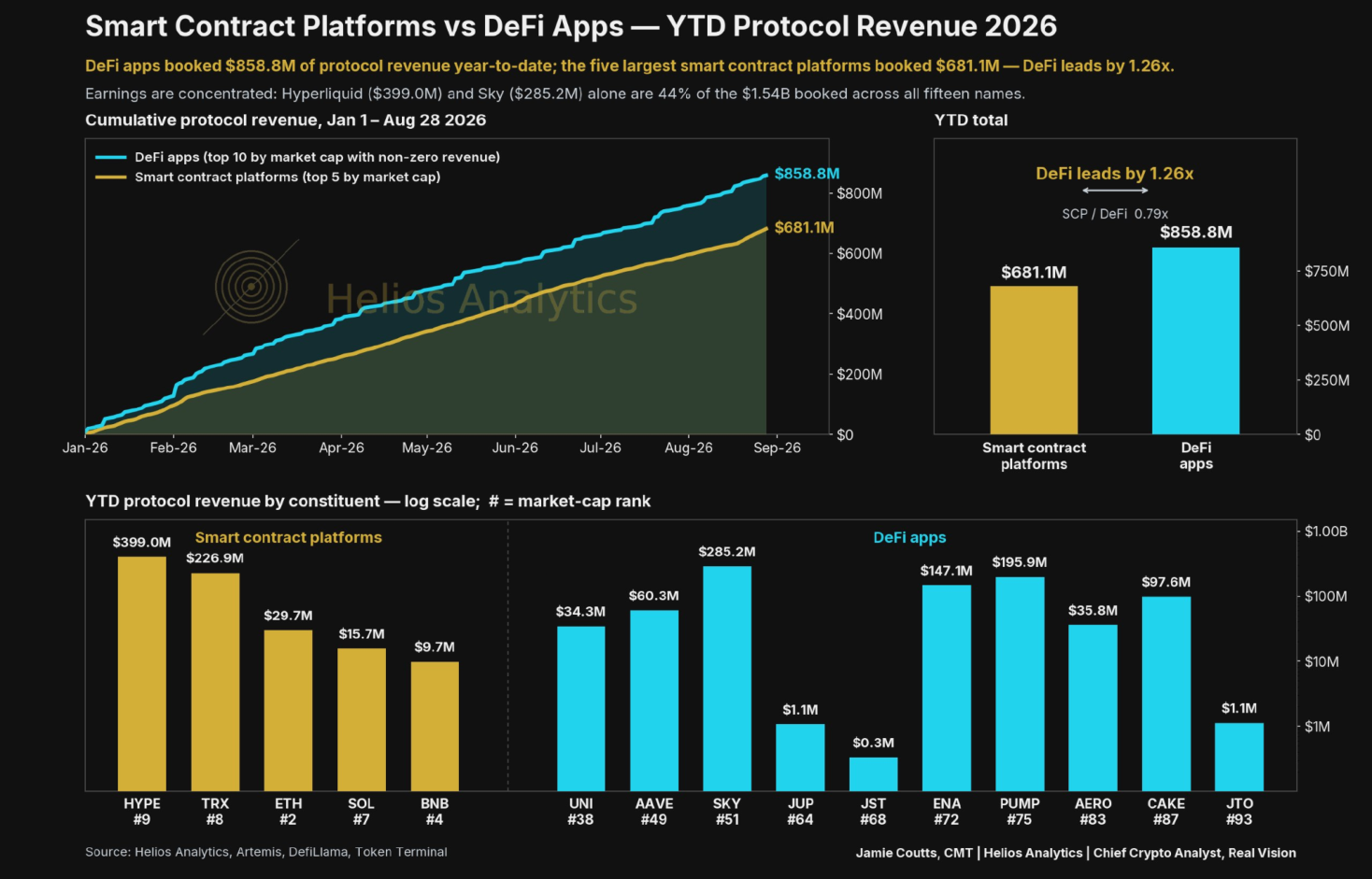This screenshot has width=1372, height=879.
Task: Click the $1.1M value above JTO
Action: tap(1239, 708)
